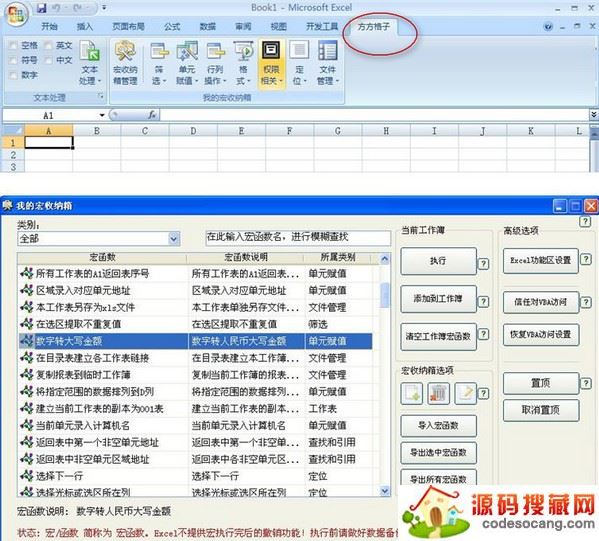Open the 格式 format macro menu

[x=243, y=63]
